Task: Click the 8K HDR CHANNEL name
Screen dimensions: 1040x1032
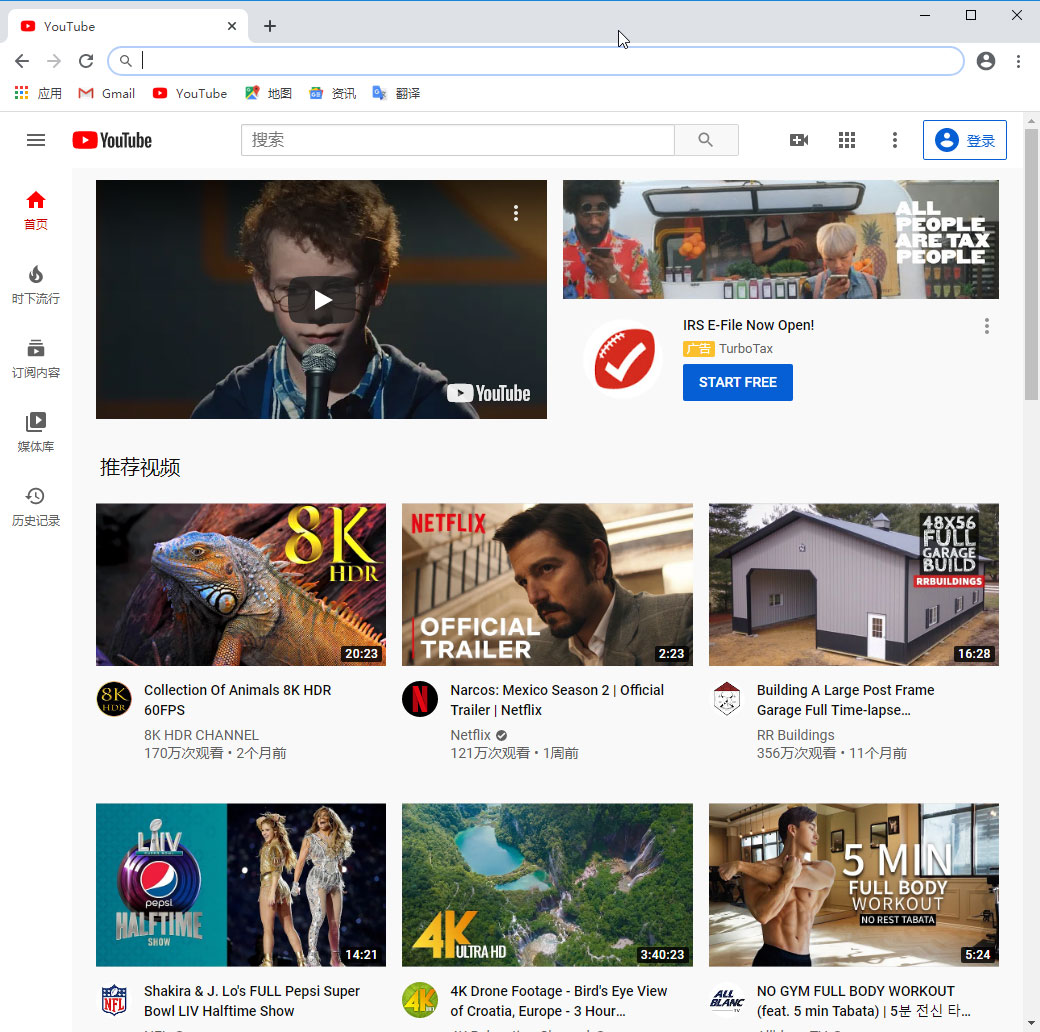Action: (201, 735)
